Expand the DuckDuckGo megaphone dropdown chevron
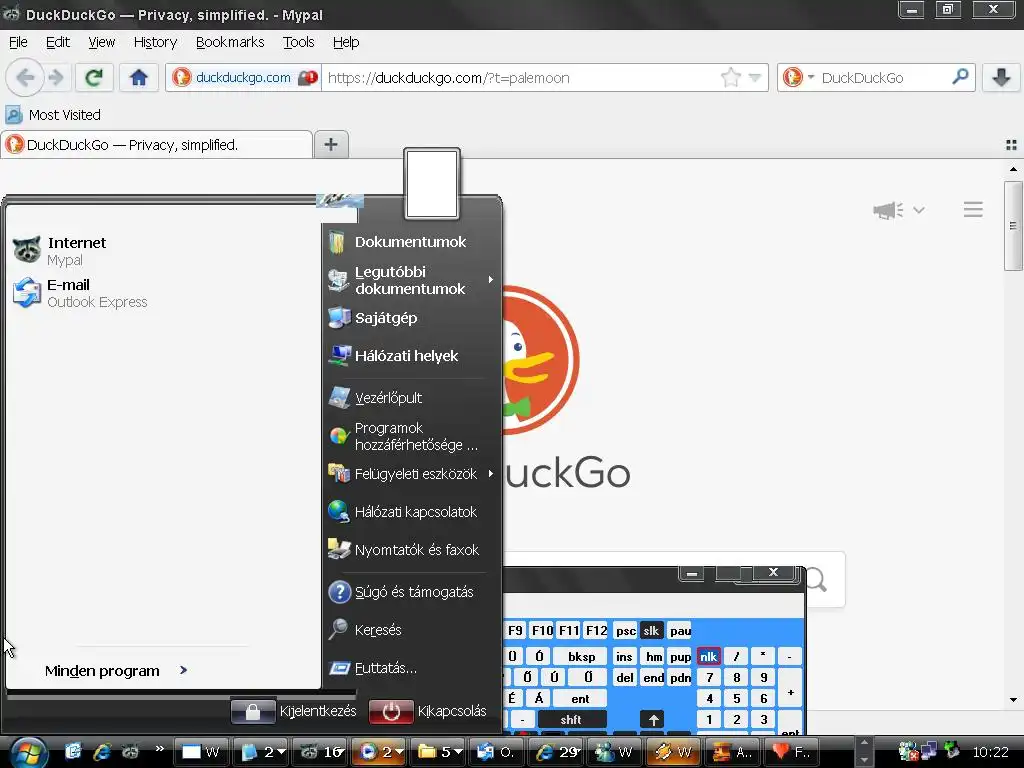The image size is (1024, 768). coord(919,210)
